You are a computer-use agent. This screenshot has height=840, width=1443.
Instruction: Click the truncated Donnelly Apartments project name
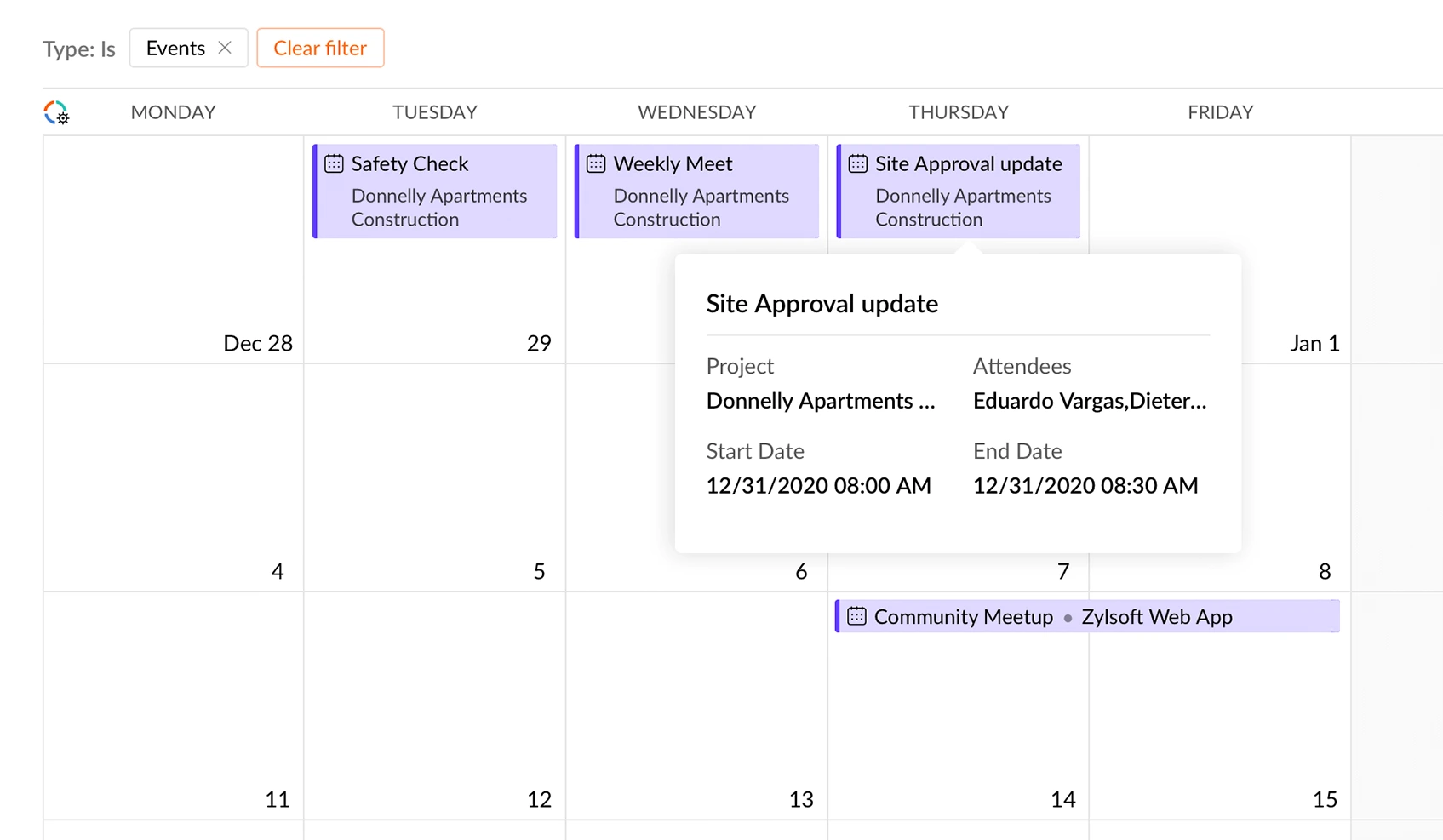click(821, 401)
